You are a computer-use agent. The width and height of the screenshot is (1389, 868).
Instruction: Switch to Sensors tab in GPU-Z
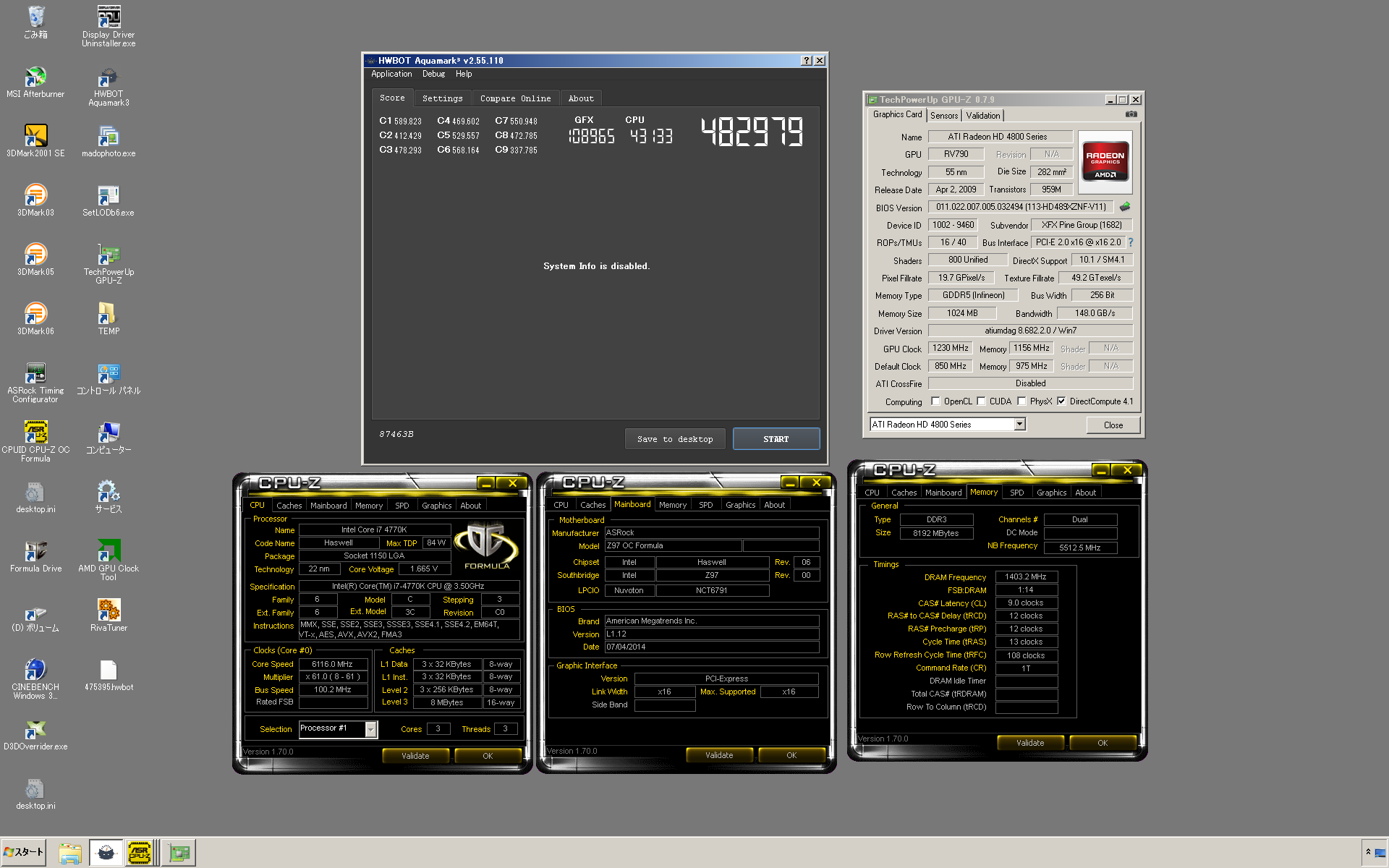943,116
